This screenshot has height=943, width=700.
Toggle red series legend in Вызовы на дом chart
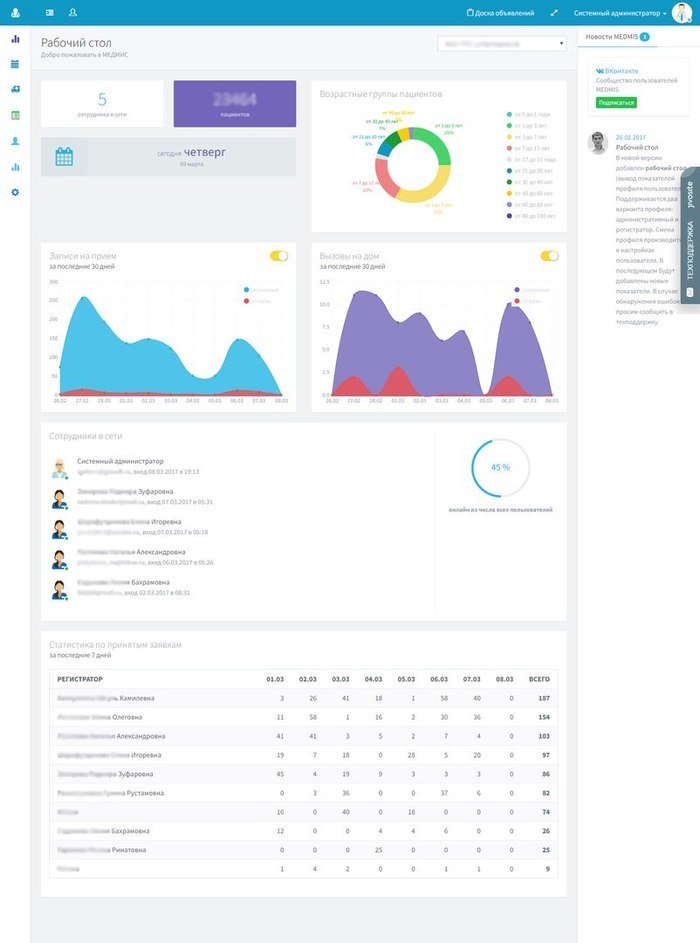coord(527,301)
